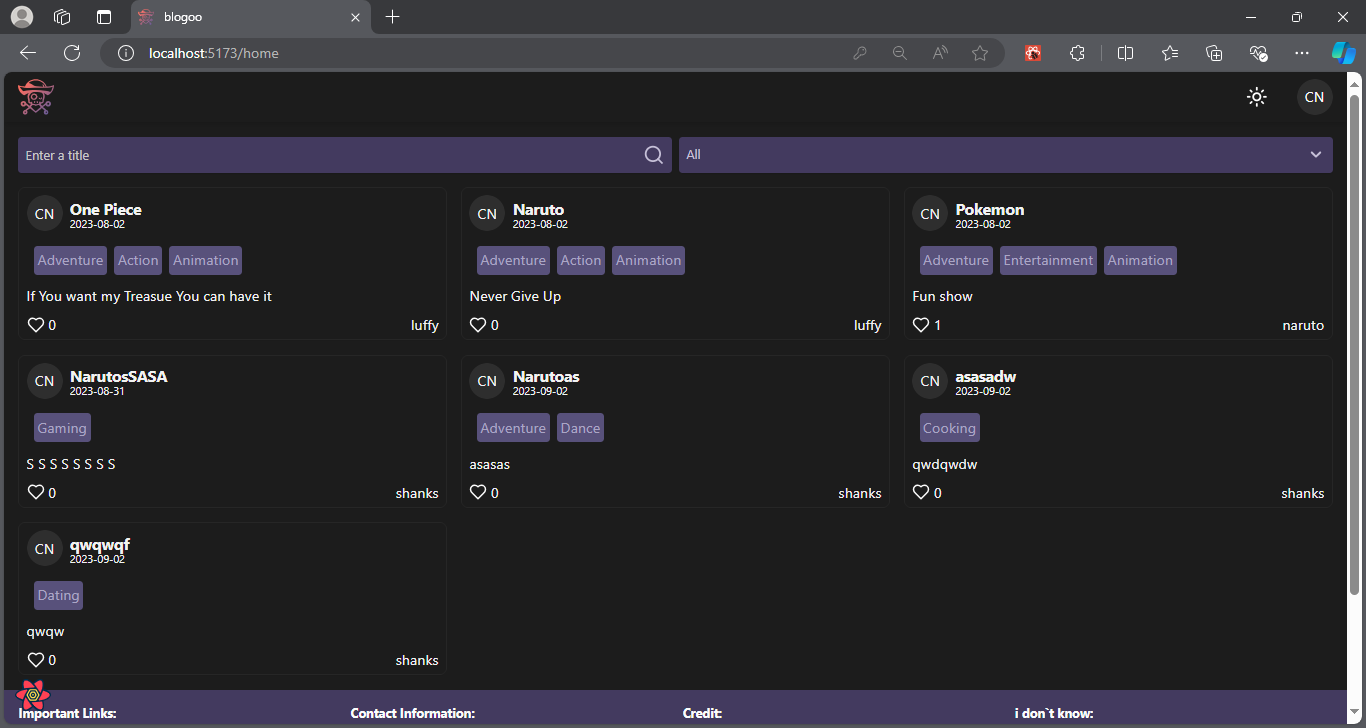1366x728 pixels.
Task: Toggle the light theme sun icon
Action: click(x=1257, y=97)
